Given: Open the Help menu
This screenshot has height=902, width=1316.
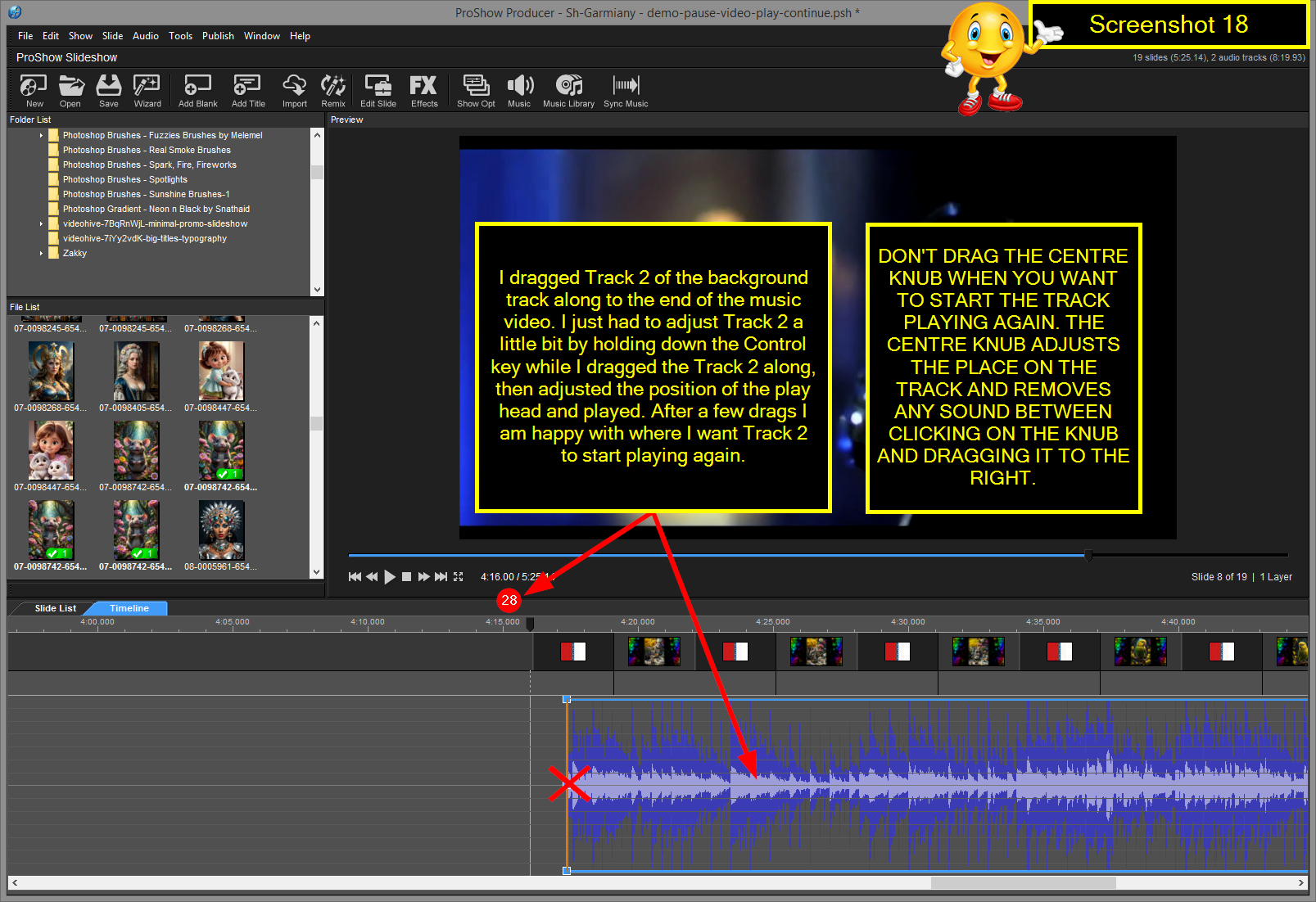Looking at the screenshot, I should 300,36.
